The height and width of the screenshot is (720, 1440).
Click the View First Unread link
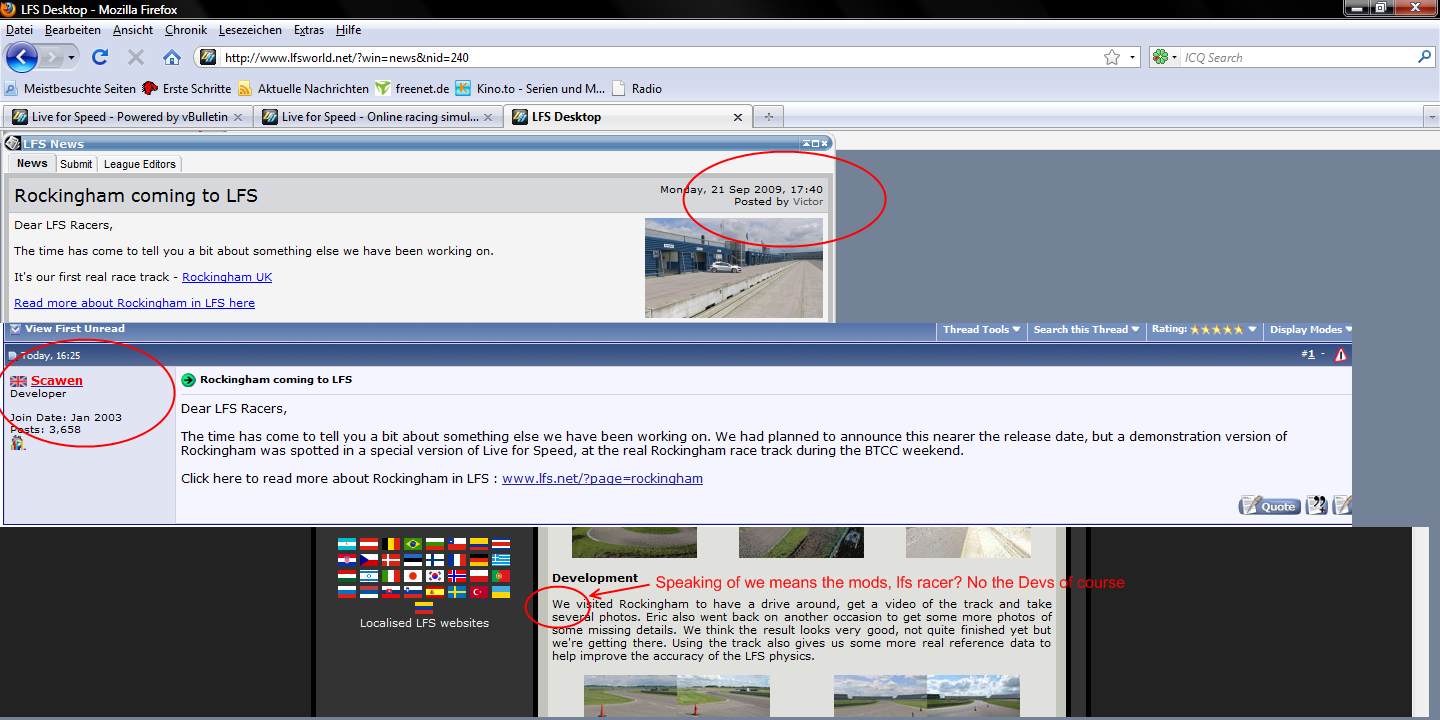tap(75, 329)
